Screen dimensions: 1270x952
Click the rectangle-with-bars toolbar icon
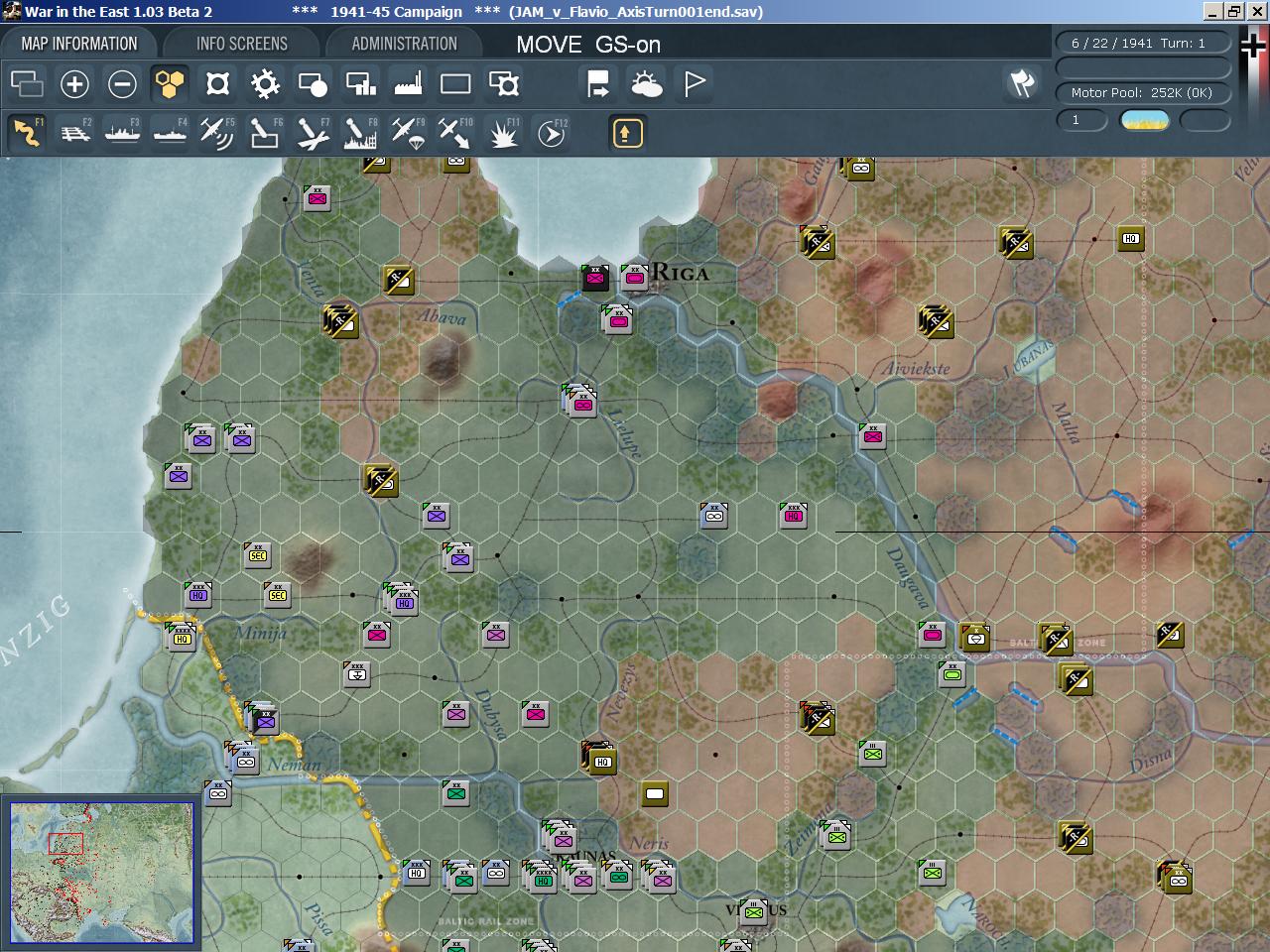coord(360,84)
